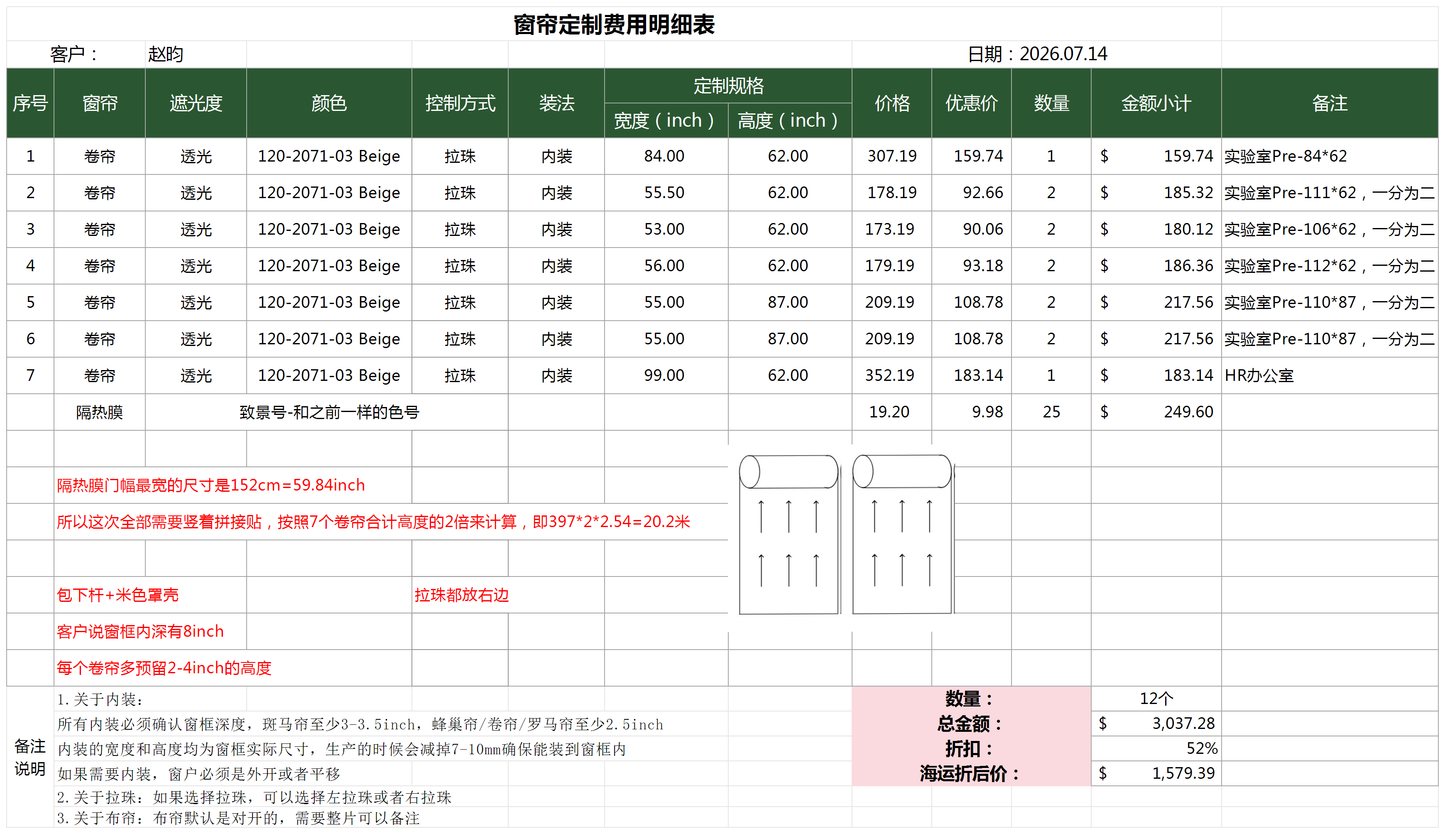Click the price 178.19
Screen dimensions: 1445x834
point(891,193)
